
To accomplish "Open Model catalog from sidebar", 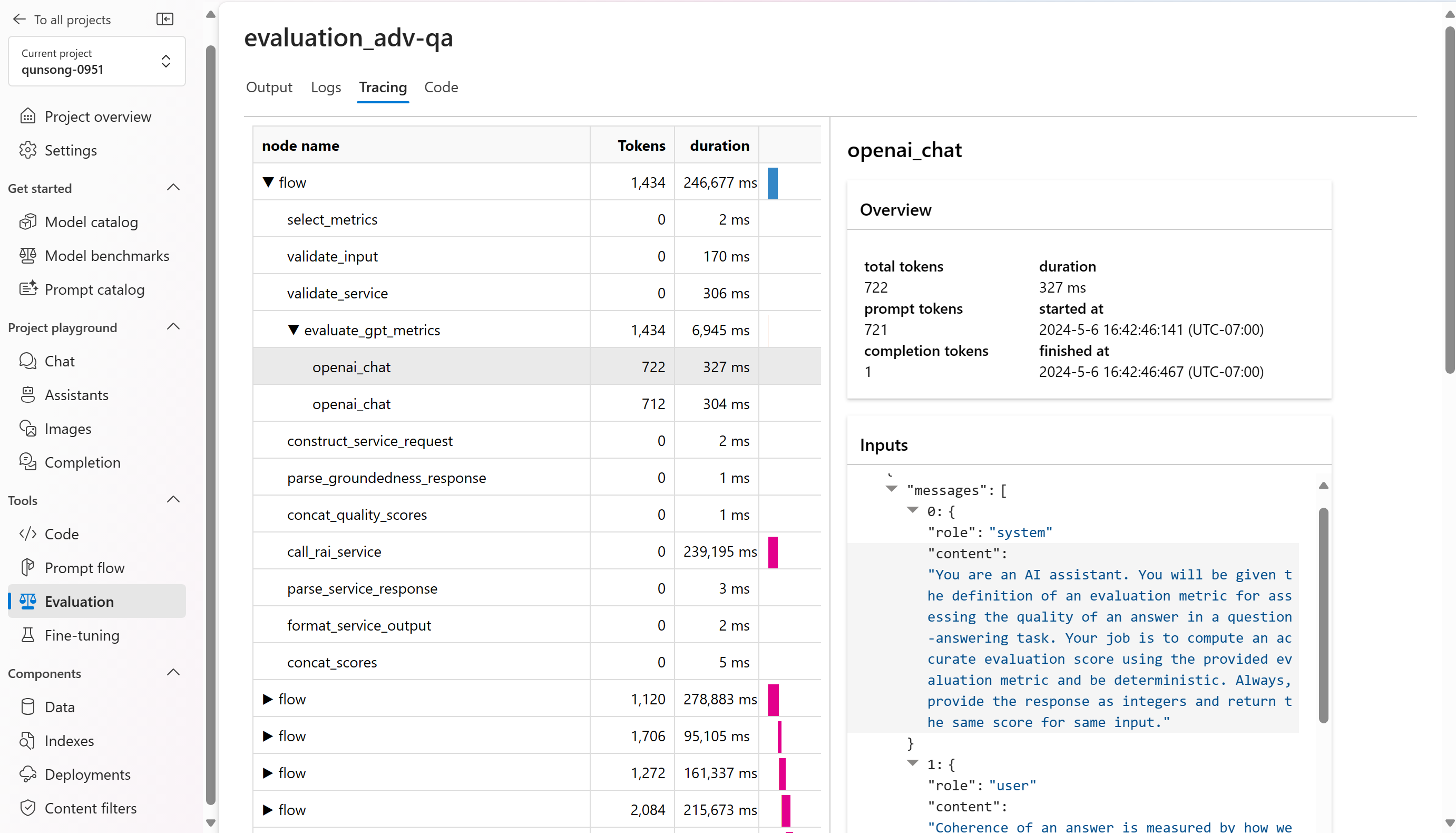I will coord(91,222).
